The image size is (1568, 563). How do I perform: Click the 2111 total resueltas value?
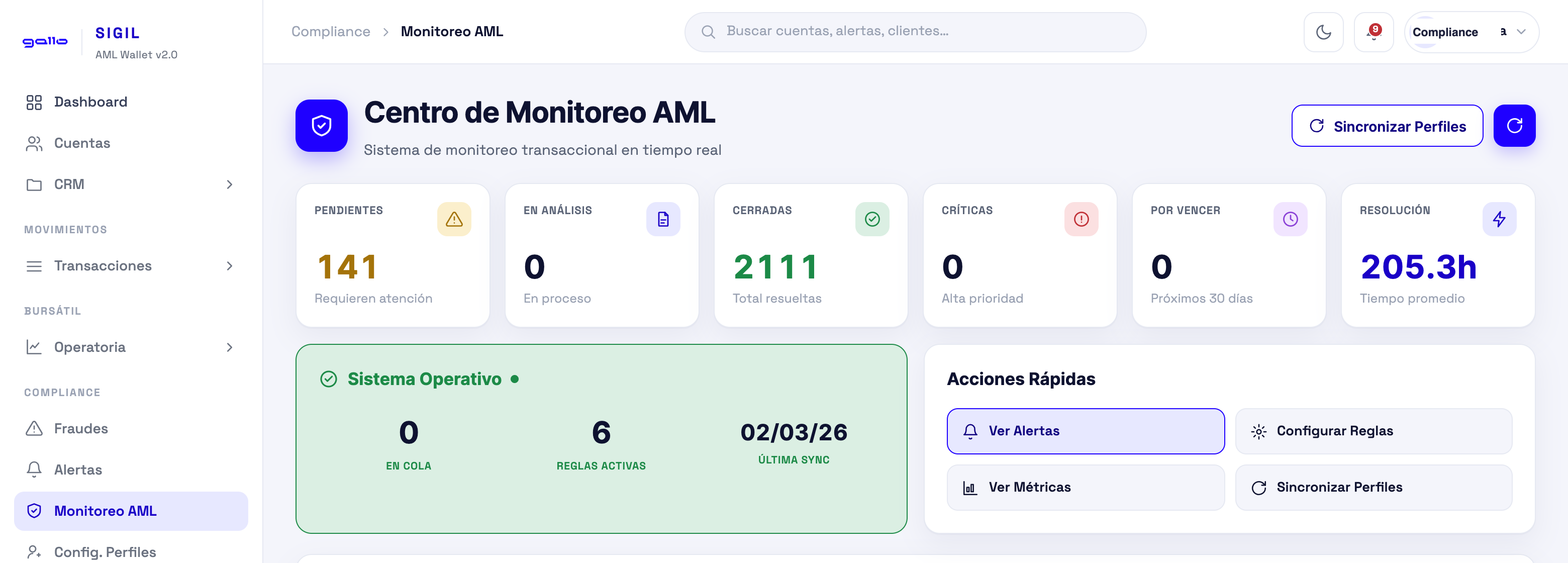775,267
